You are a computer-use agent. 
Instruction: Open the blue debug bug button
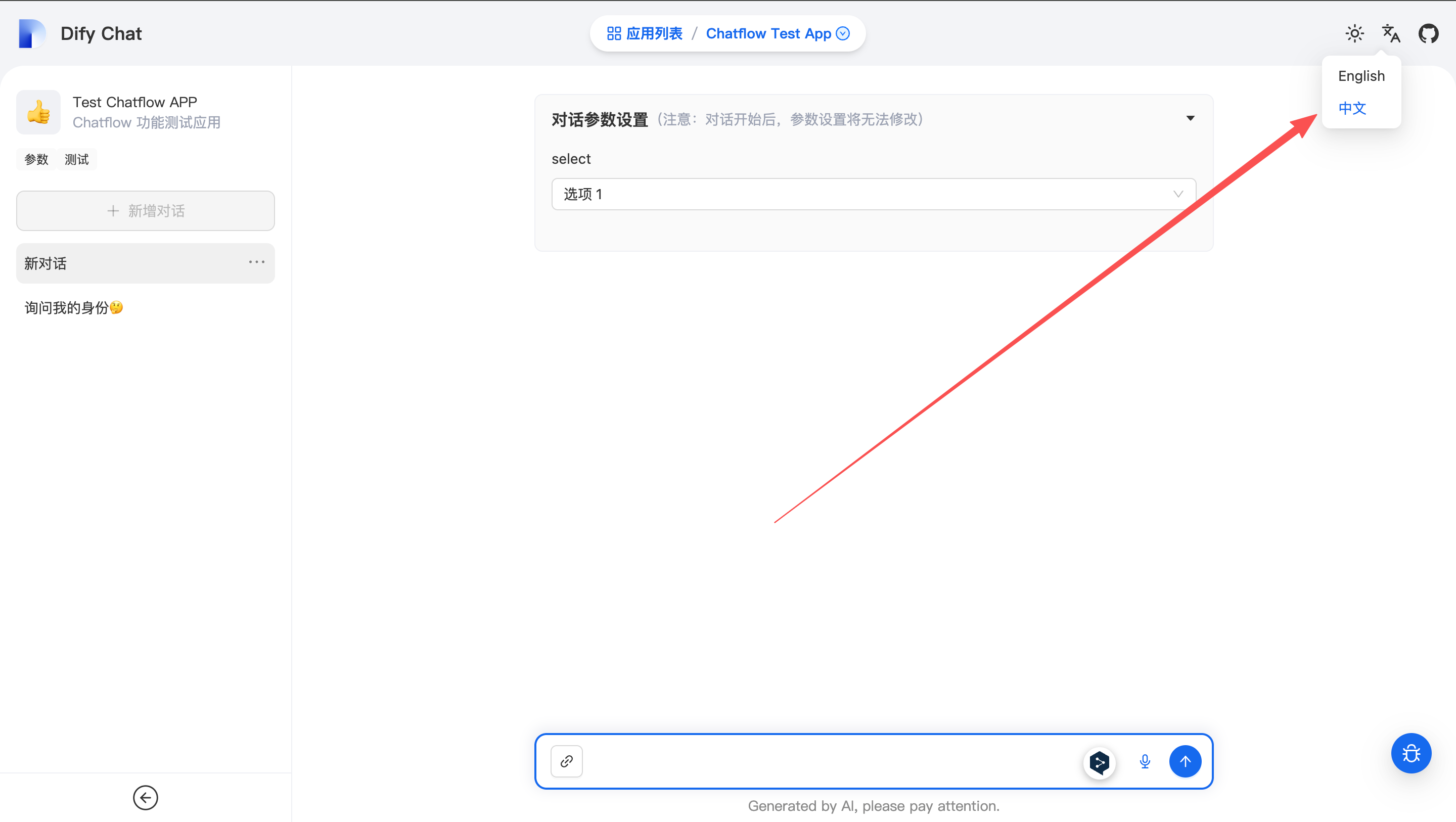pyautogui.click(x=1411, y=753)
